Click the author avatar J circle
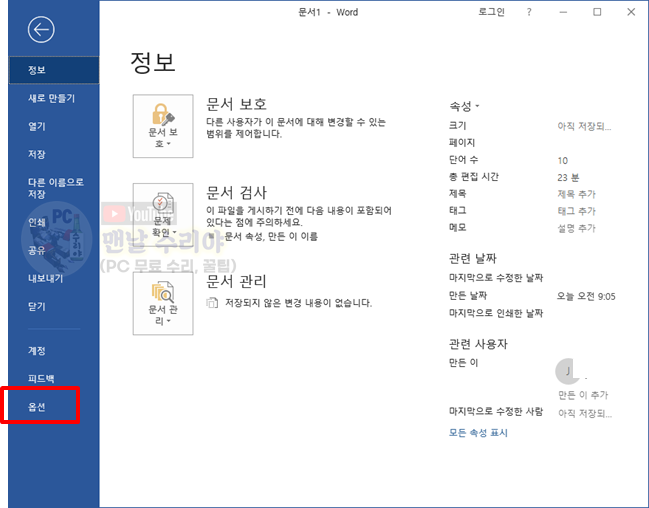This screenshot has height=508, width=649. (567, 371)
